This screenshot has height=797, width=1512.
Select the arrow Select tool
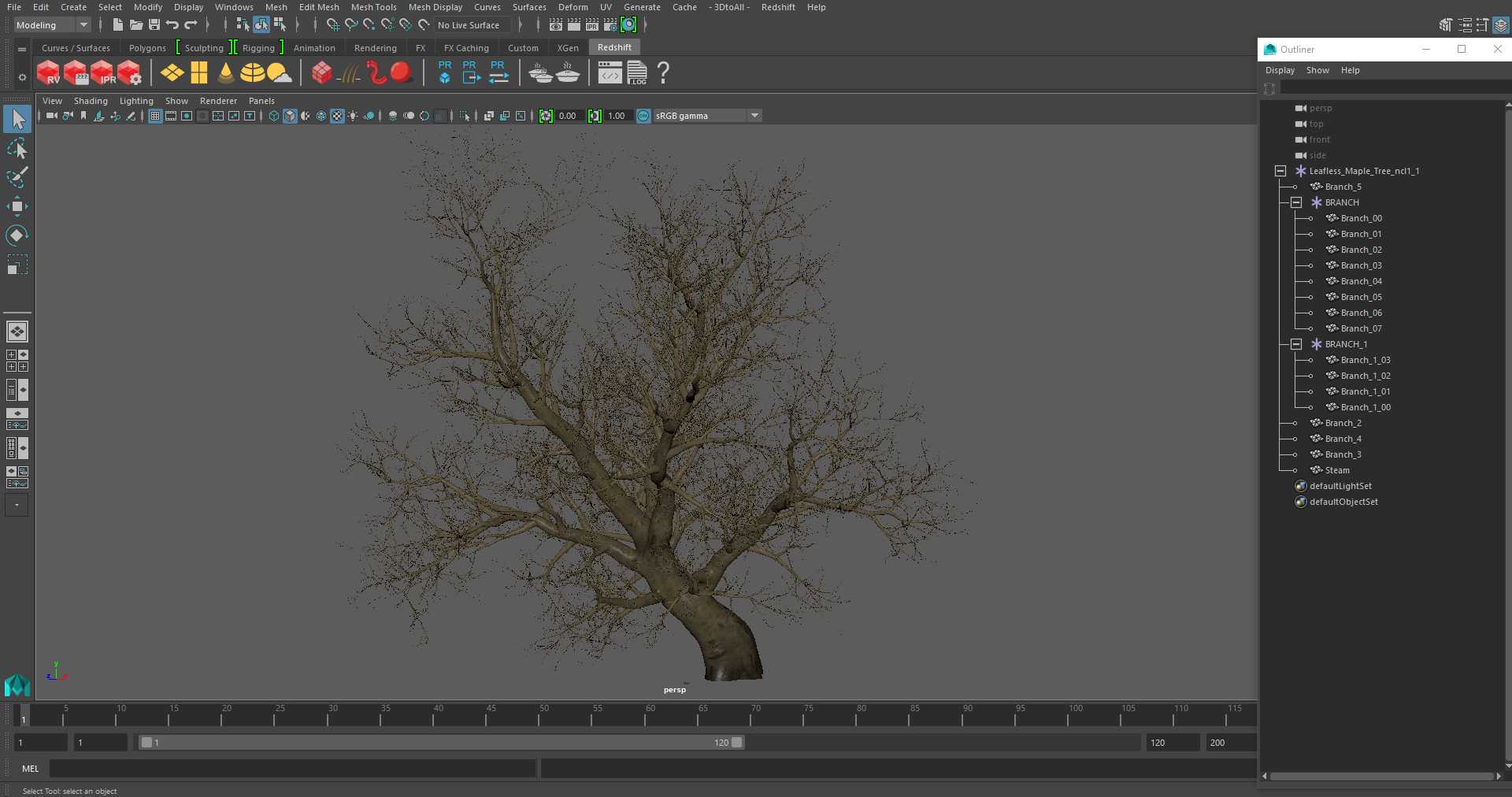pos(17,119)
